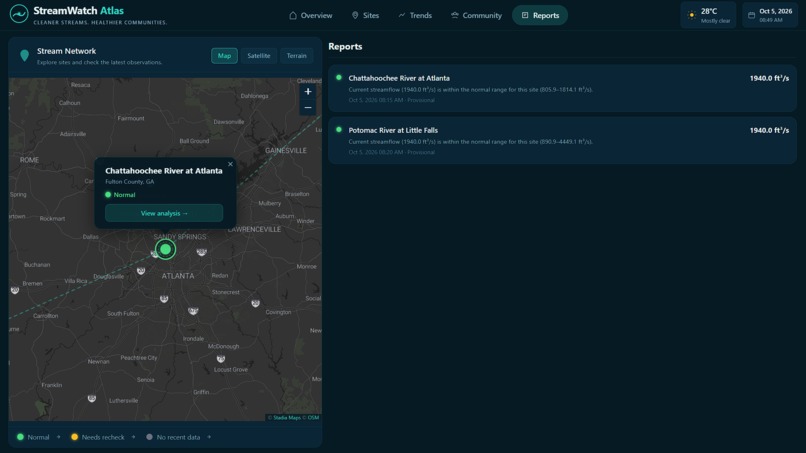Click the highway shield marker near Douglasville

coord(141,271)
